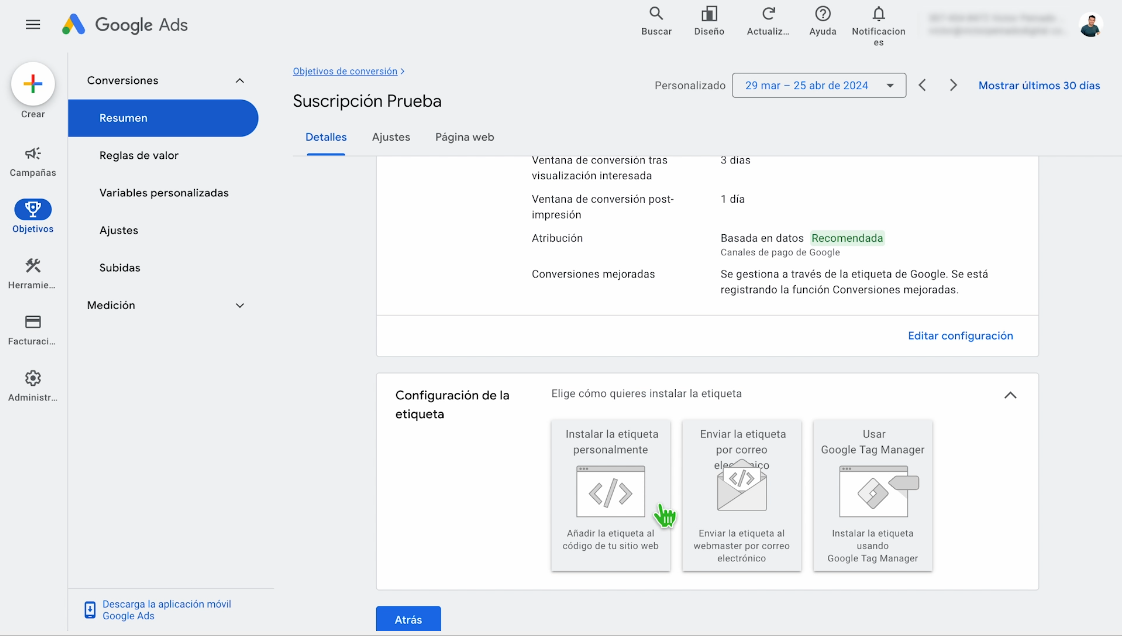1122x636 pixels.
Task: Click 'Canales de pago de Google' text
Action: click(x=780, y=253)
